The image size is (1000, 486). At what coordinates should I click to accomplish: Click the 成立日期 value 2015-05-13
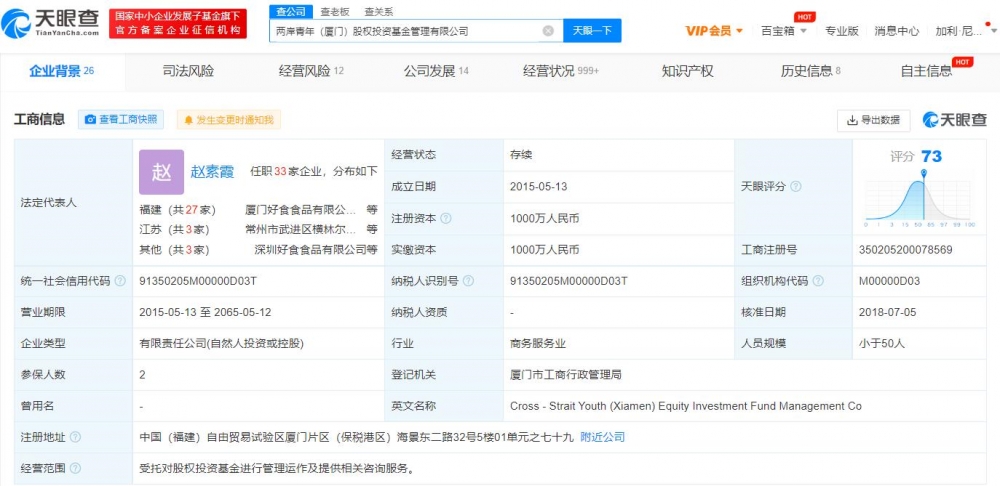tap(538, 187)
